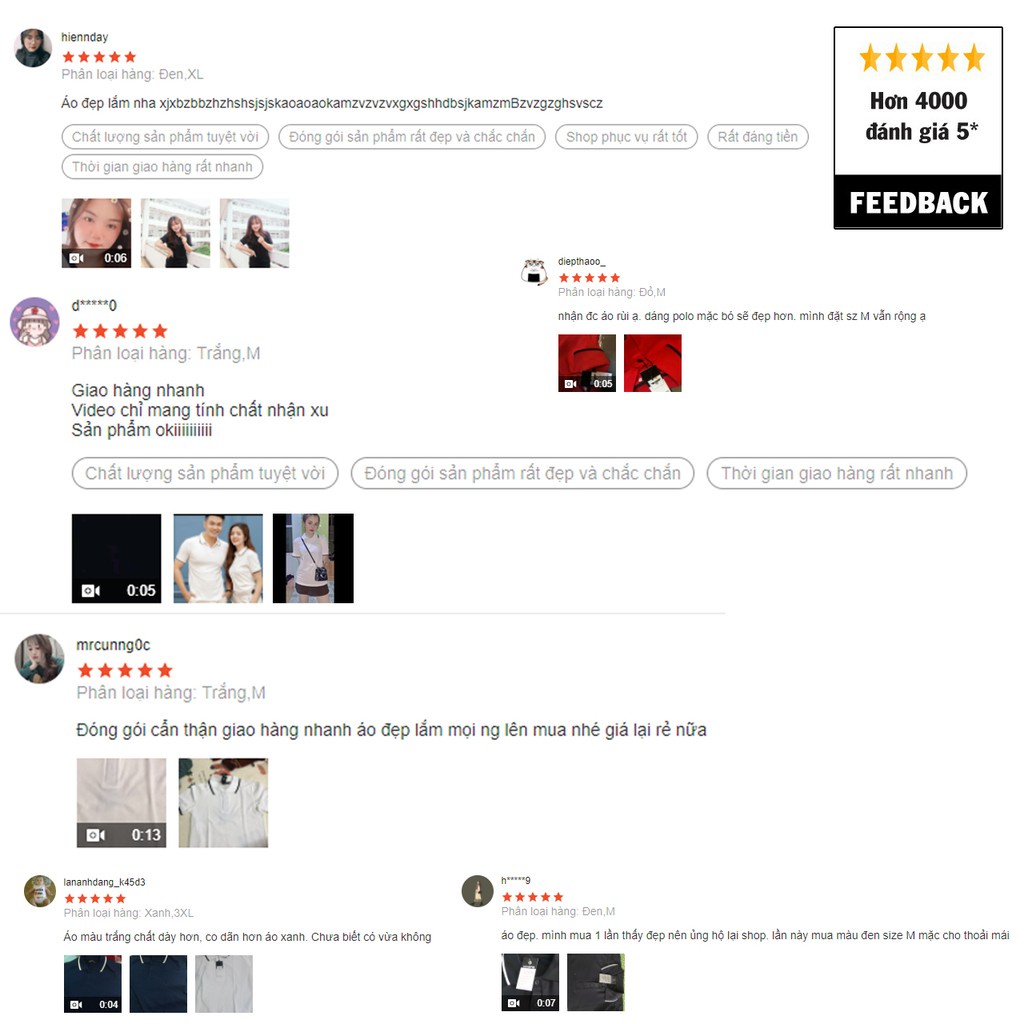Play the dark 0:05 video by d*****0
This screenshot has height=1024, width=1024.
[x=116, y=558]
